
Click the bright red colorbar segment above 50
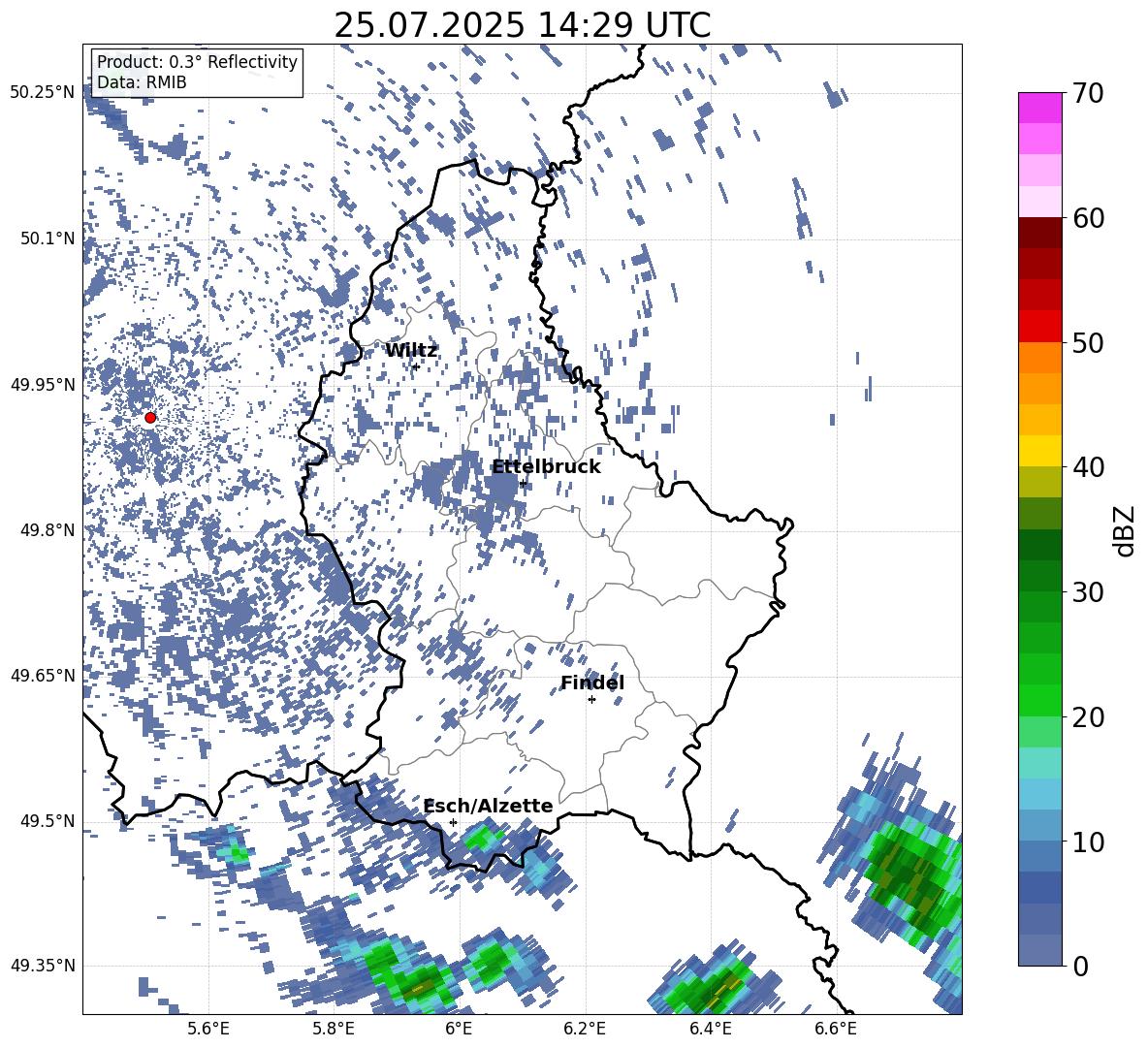coord(1039,326)
